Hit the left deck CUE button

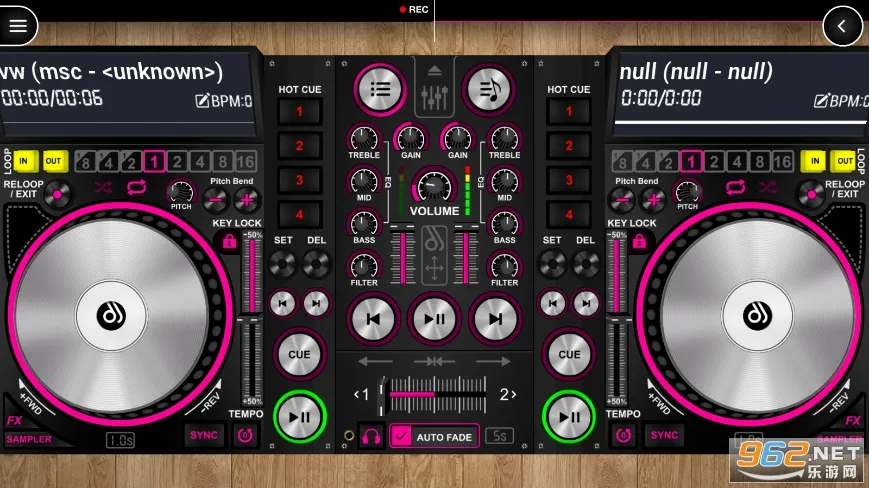[299, 355]
